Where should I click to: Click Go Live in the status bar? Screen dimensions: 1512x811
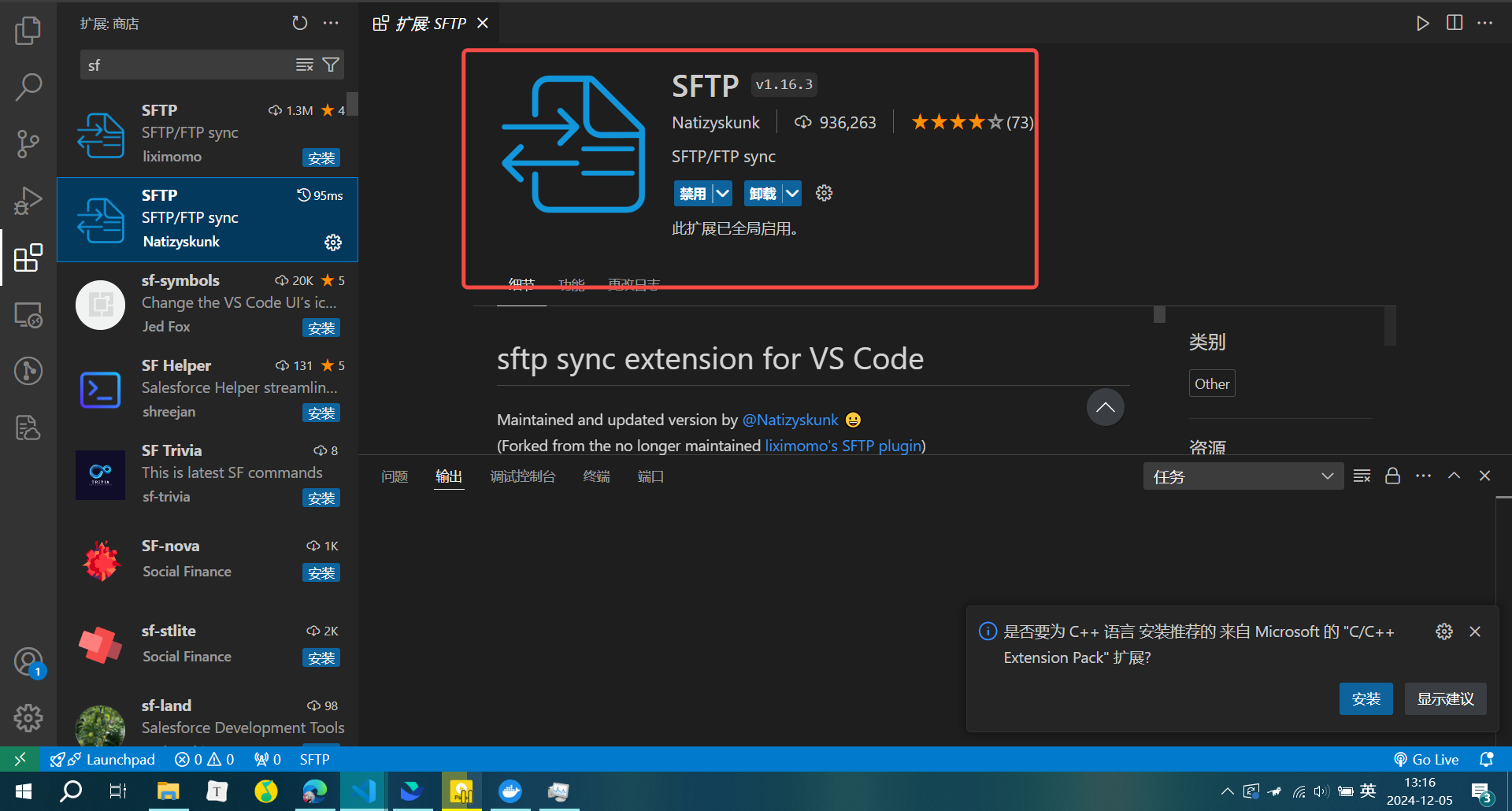coord(1426,759)
